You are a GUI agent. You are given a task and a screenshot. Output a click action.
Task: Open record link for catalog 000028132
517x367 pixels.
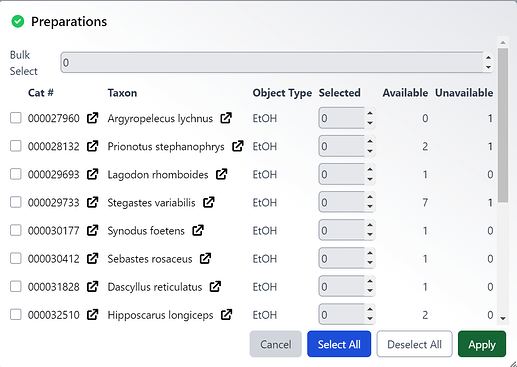pos(92,146)
